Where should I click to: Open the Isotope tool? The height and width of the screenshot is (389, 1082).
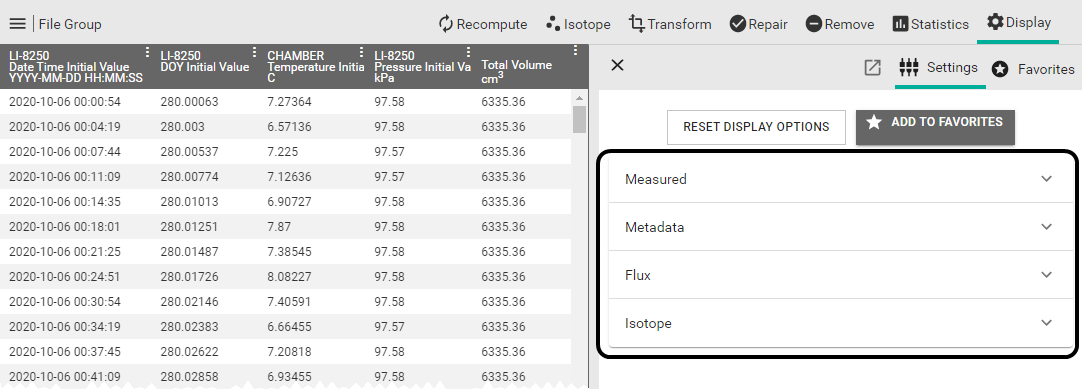[578, 24]
